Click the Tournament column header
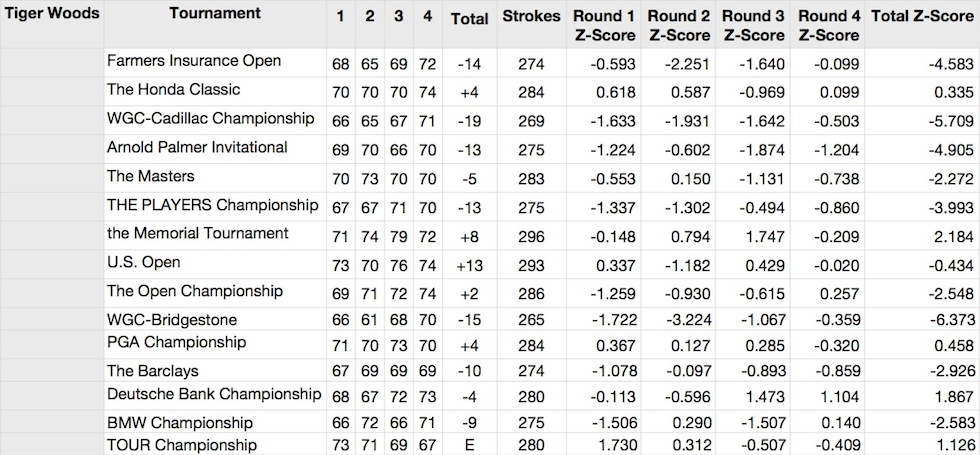Image resolution: width=980 pixels, height=455 pixels. 215,24
